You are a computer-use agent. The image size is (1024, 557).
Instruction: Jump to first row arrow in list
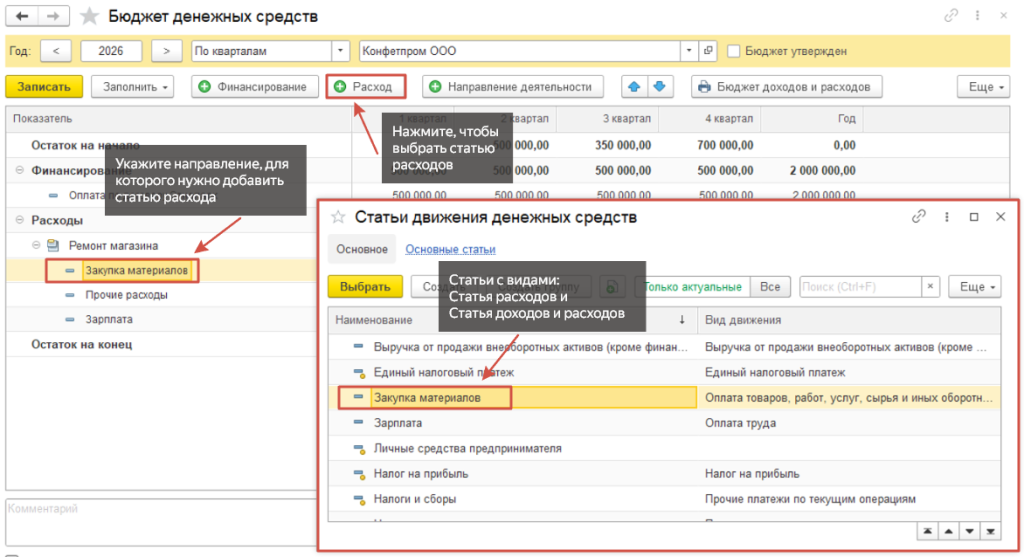[x=927, y=532]
